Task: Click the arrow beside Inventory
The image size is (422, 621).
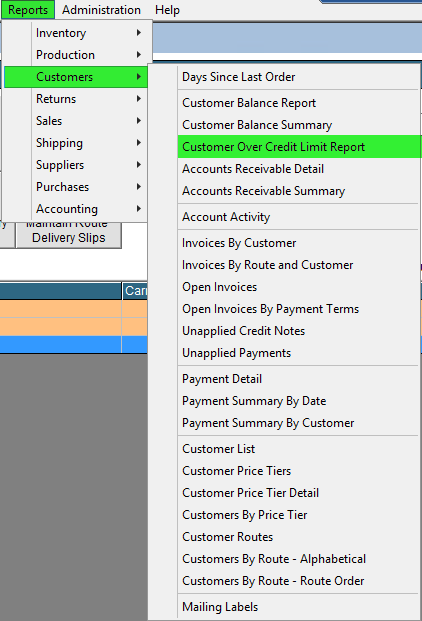Action: click(139, 32)
